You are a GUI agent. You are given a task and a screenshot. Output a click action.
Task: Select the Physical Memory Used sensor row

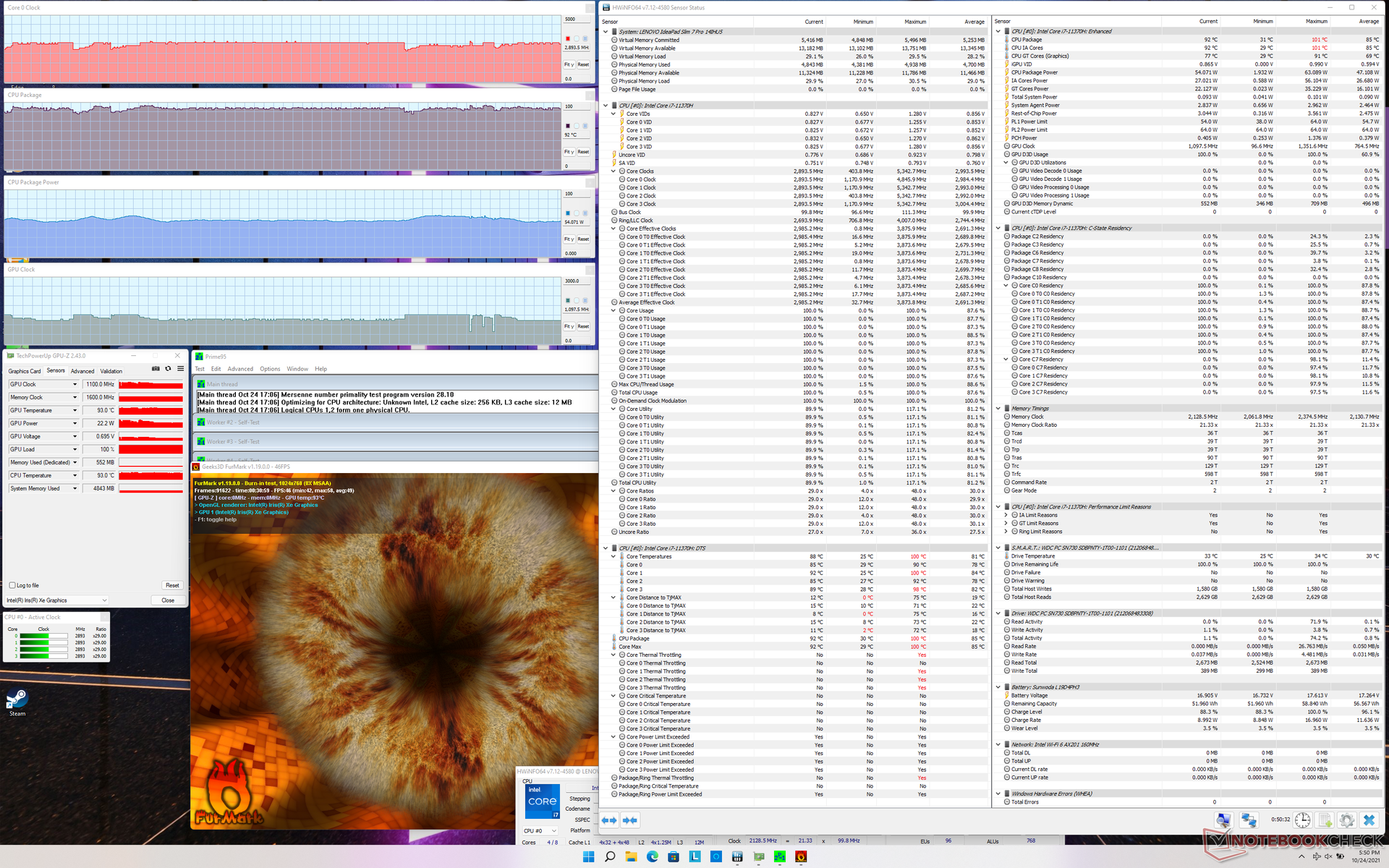799,64
